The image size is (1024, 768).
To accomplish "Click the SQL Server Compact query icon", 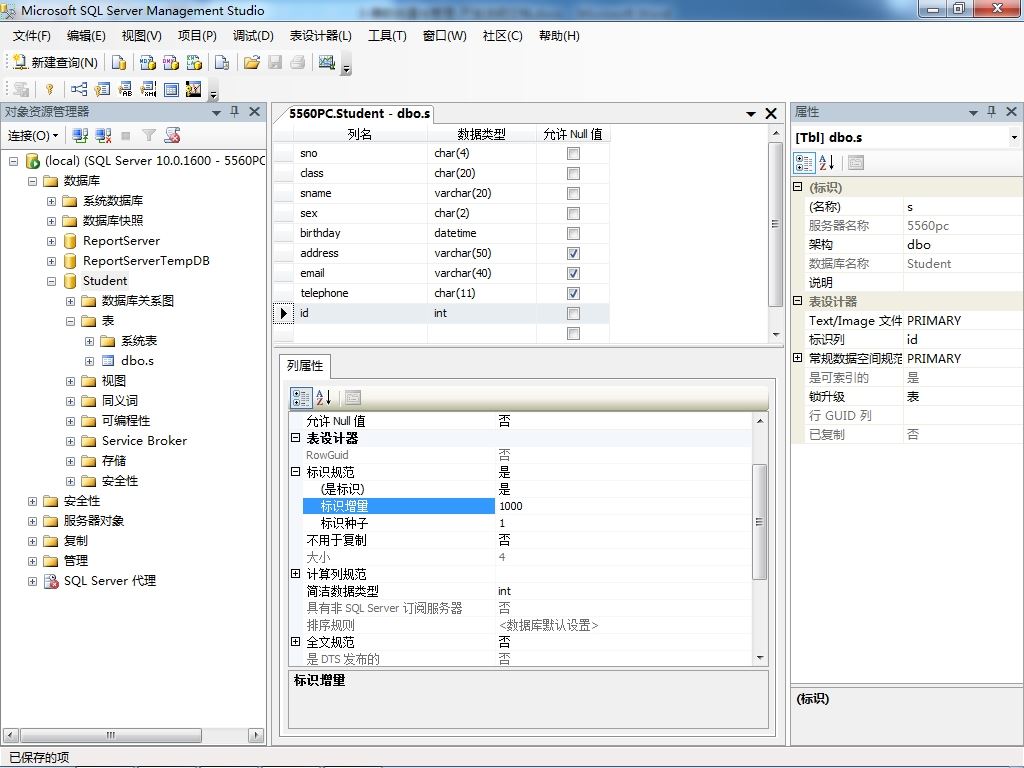I will [x=222, y=63].
